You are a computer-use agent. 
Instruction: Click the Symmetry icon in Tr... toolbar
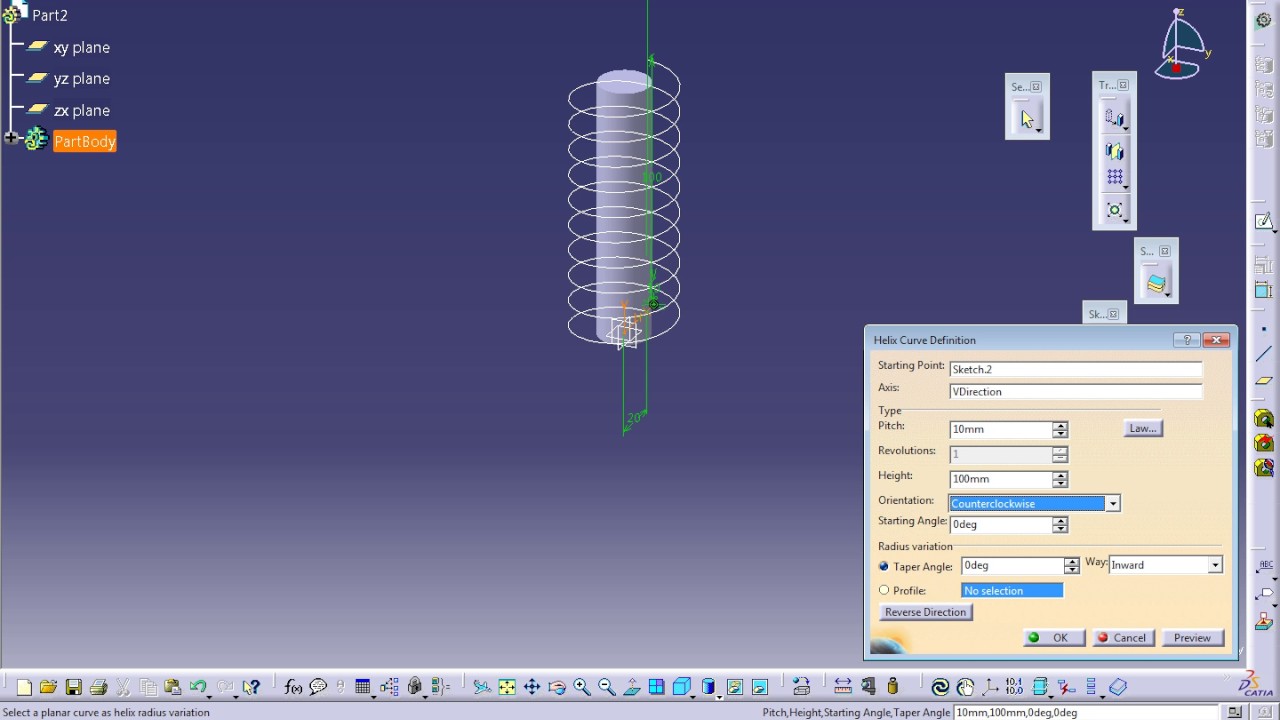pos(1115,151)
